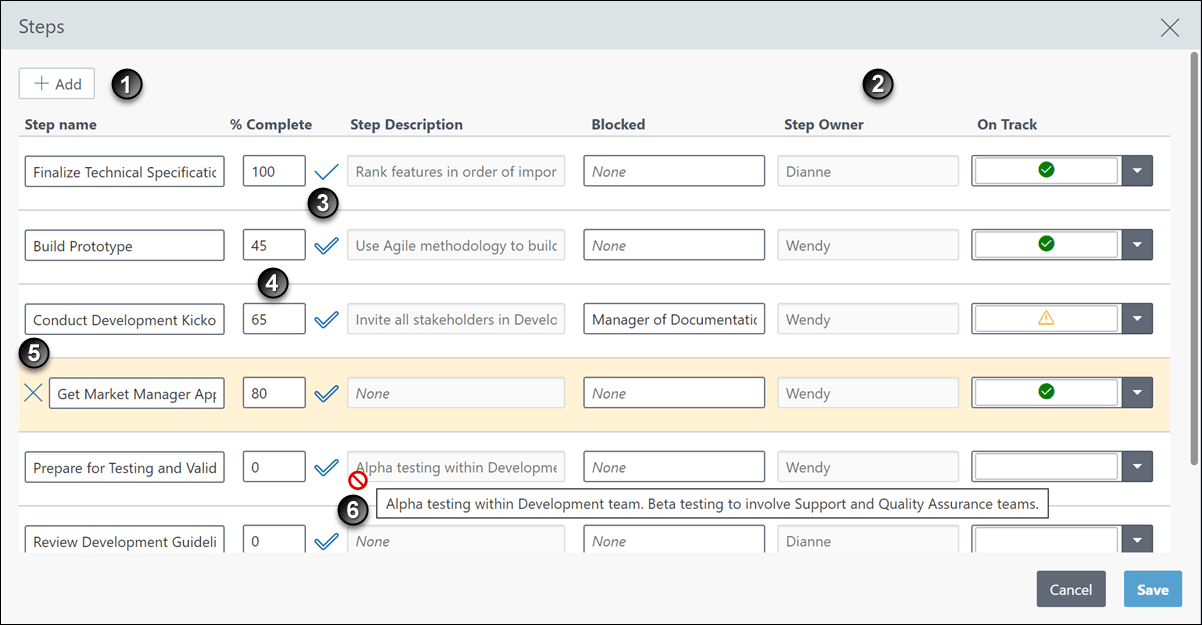Open On Track dropdown with warning status
The height and width of the screenshot is (625, 1202).
1137,319
